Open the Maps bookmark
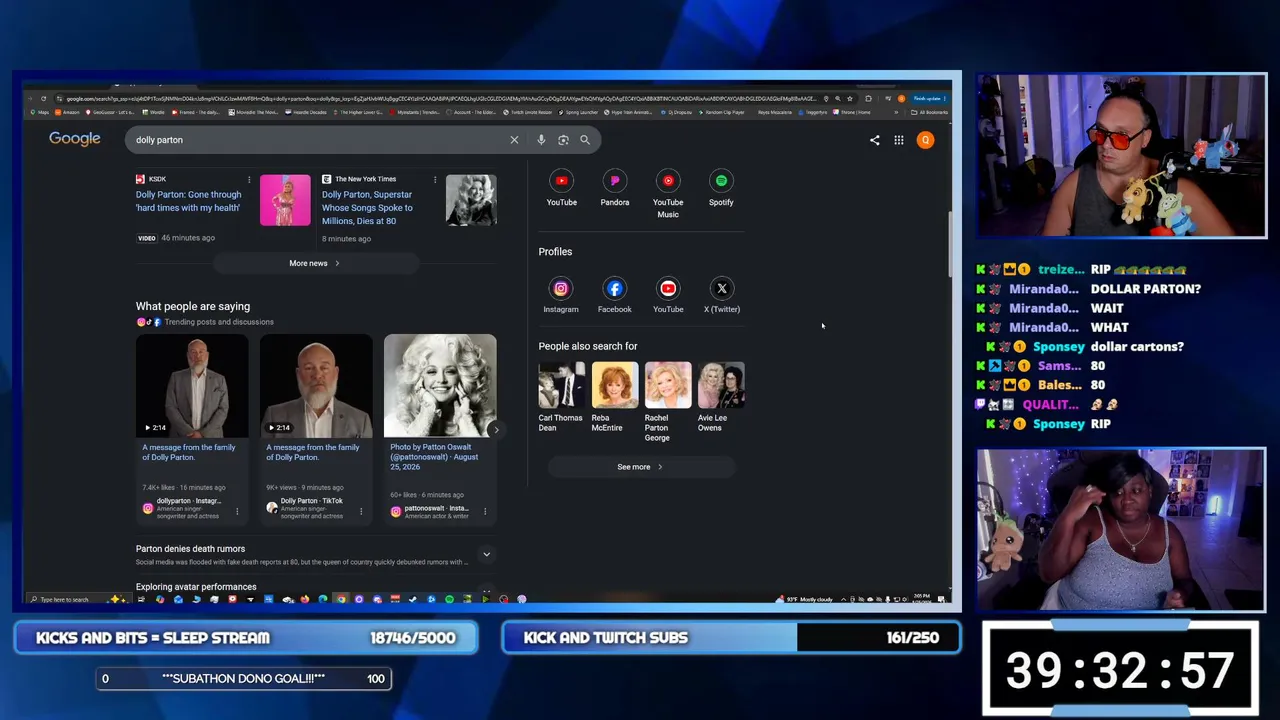 point(40,112)
